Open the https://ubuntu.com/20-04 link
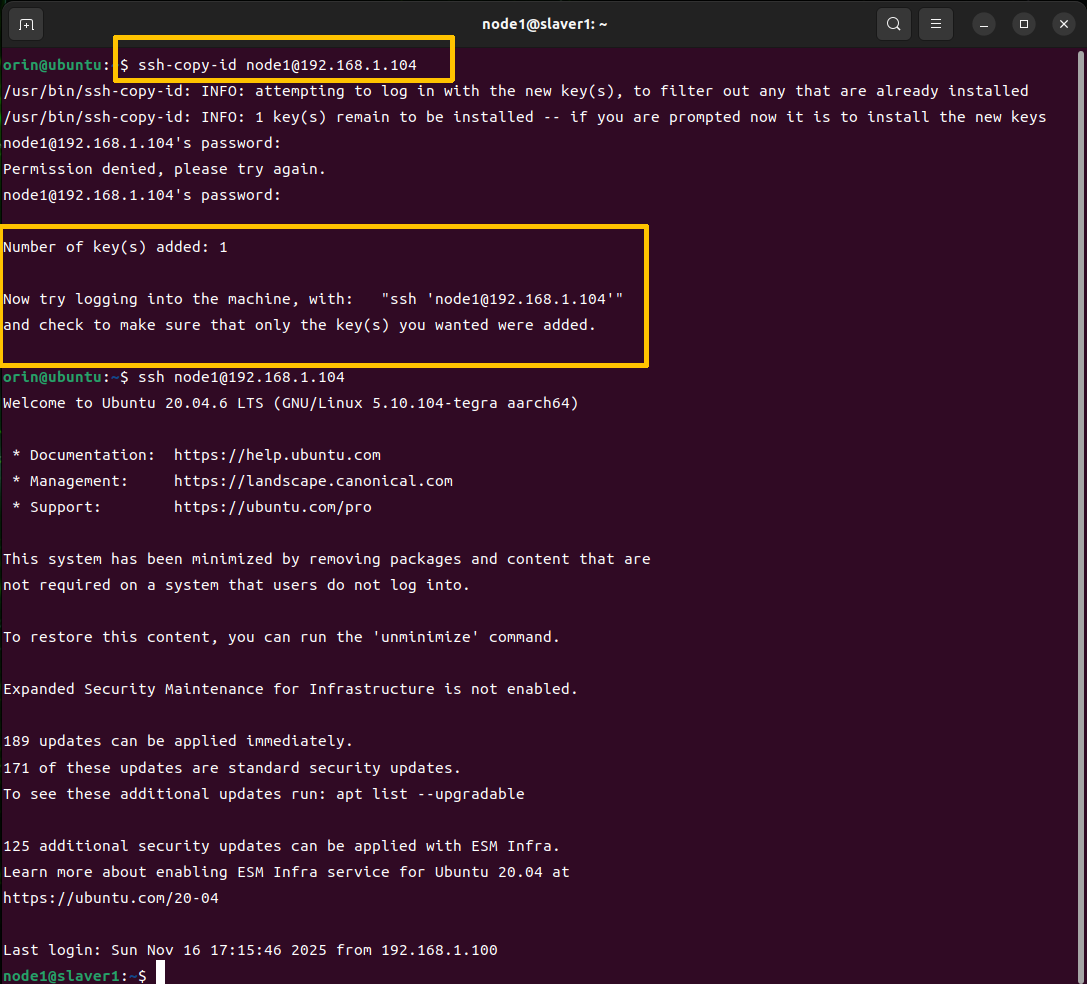Image resolution: width=1087 pixels, height=984 pixels. pyautogui.click(x=111, y=898)
